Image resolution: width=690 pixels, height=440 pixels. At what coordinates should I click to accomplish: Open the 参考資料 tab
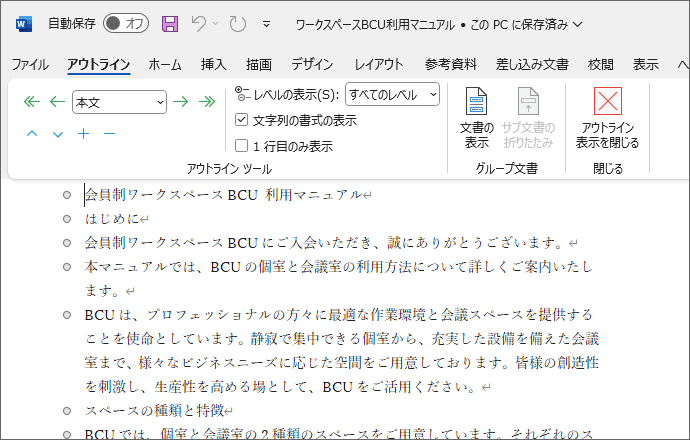click(x=451, y=65)
